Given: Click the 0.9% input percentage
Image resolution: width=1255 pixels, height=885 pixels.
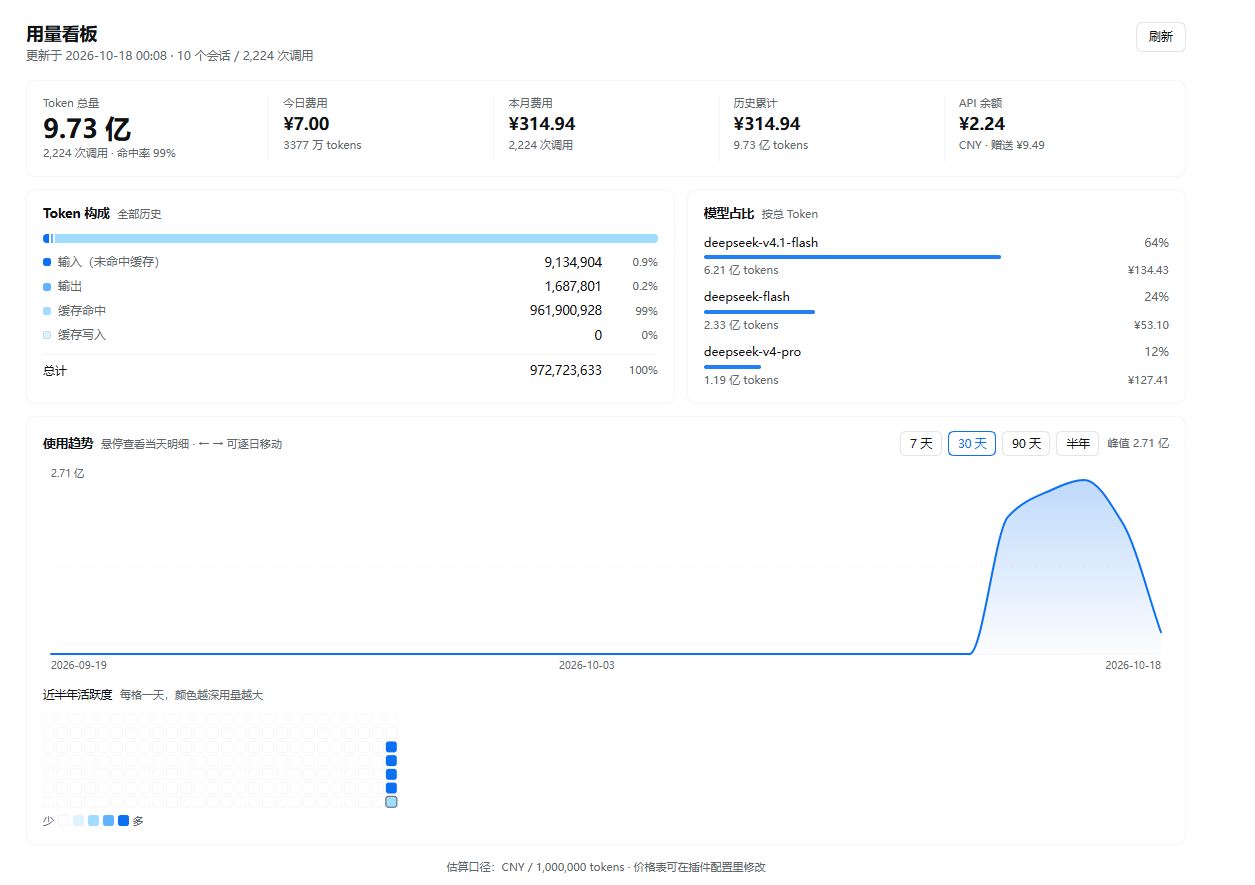Looking at the screenshot, I should (x=645, y=262).
